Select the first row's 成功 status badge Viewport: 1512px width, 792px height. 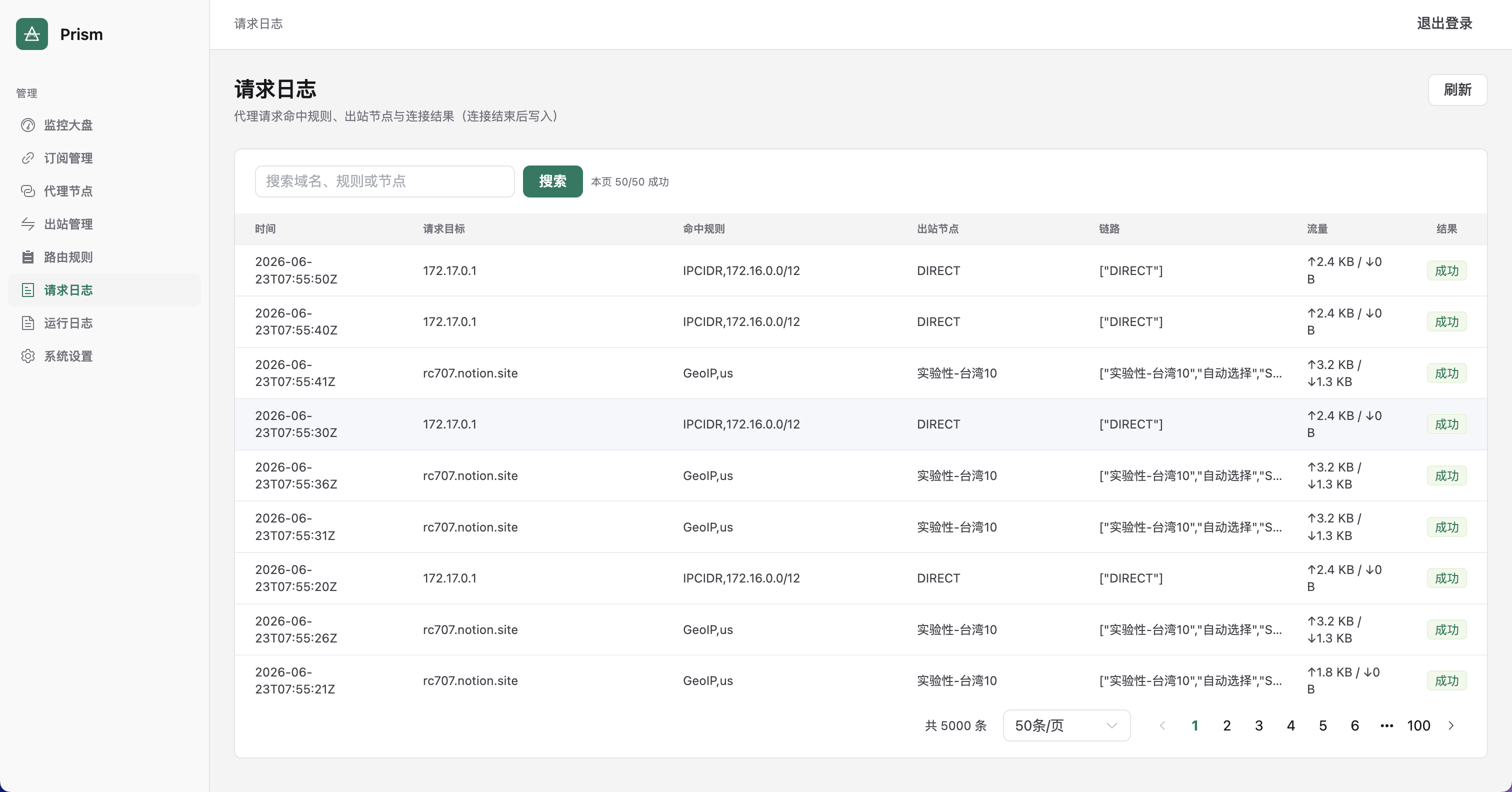point(1446,270)
